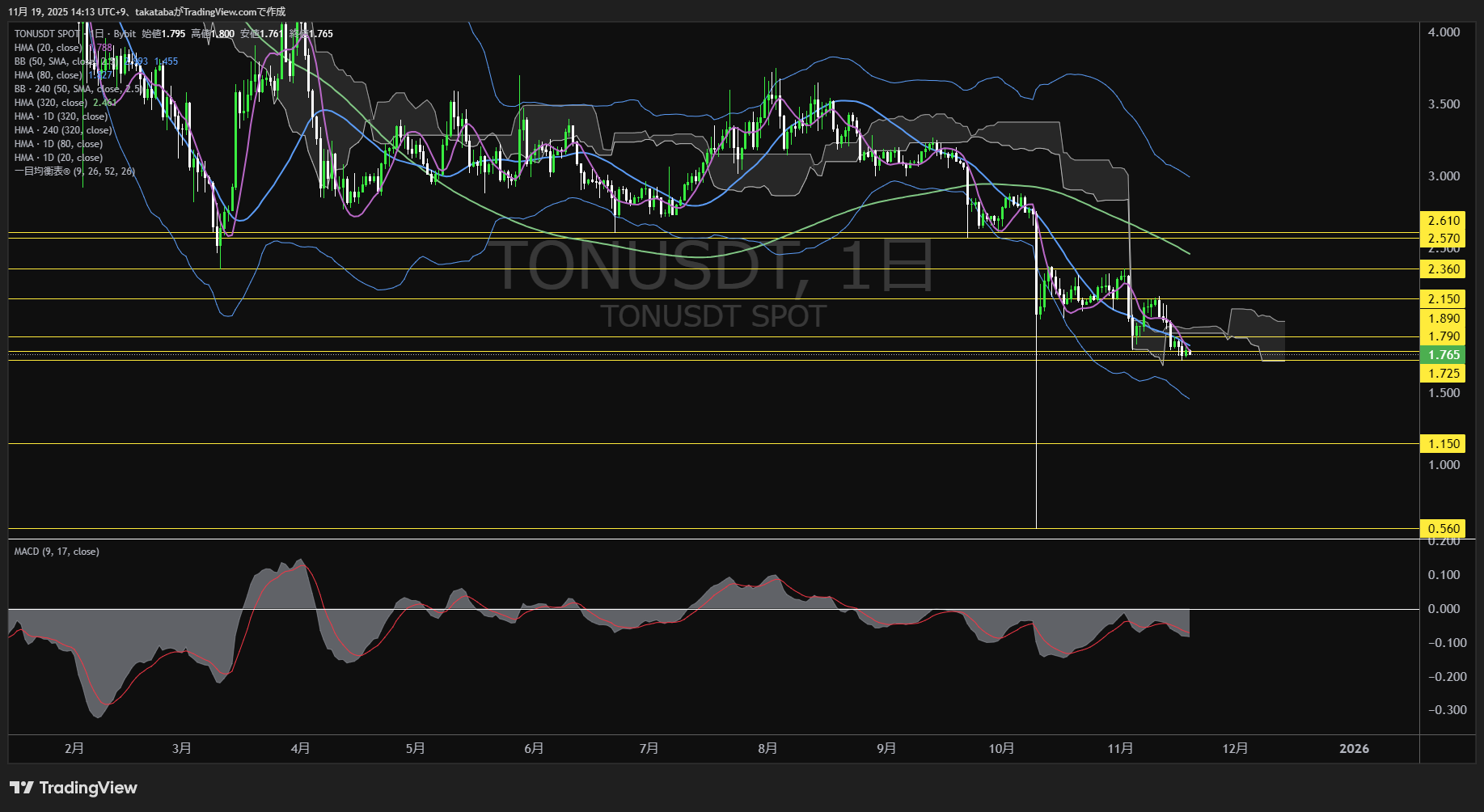Click the 1.150 yellow price label

click(x=1443, y=444)
